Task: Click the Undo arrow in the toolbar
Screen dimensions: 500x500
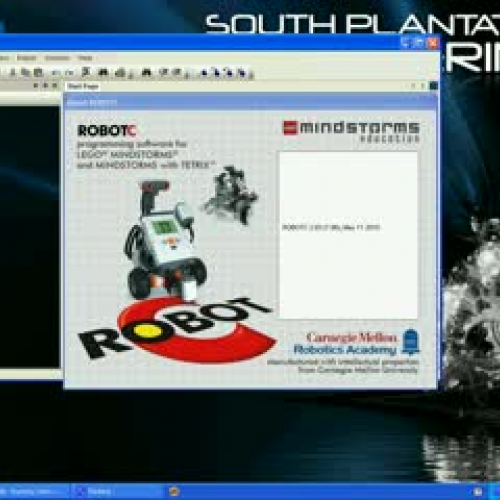Action: [56, 72]
